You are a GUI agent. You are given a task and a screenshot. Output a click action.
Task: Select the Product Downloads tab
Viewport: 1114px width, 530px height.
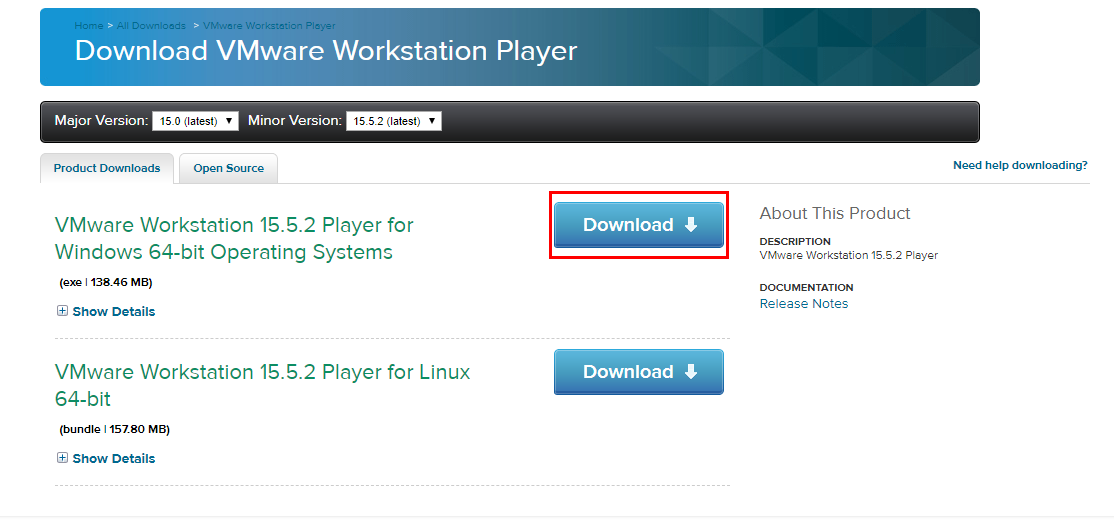(x=107, y=168)
